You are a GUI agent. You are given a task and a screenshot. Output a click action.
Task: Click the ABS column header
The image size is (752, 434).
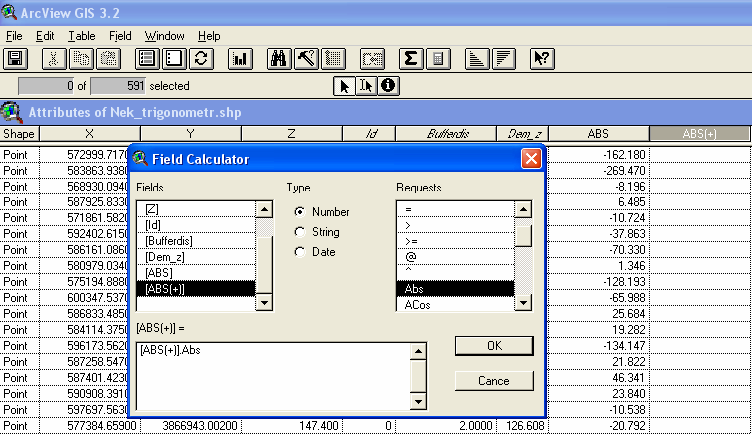point(598,134)
